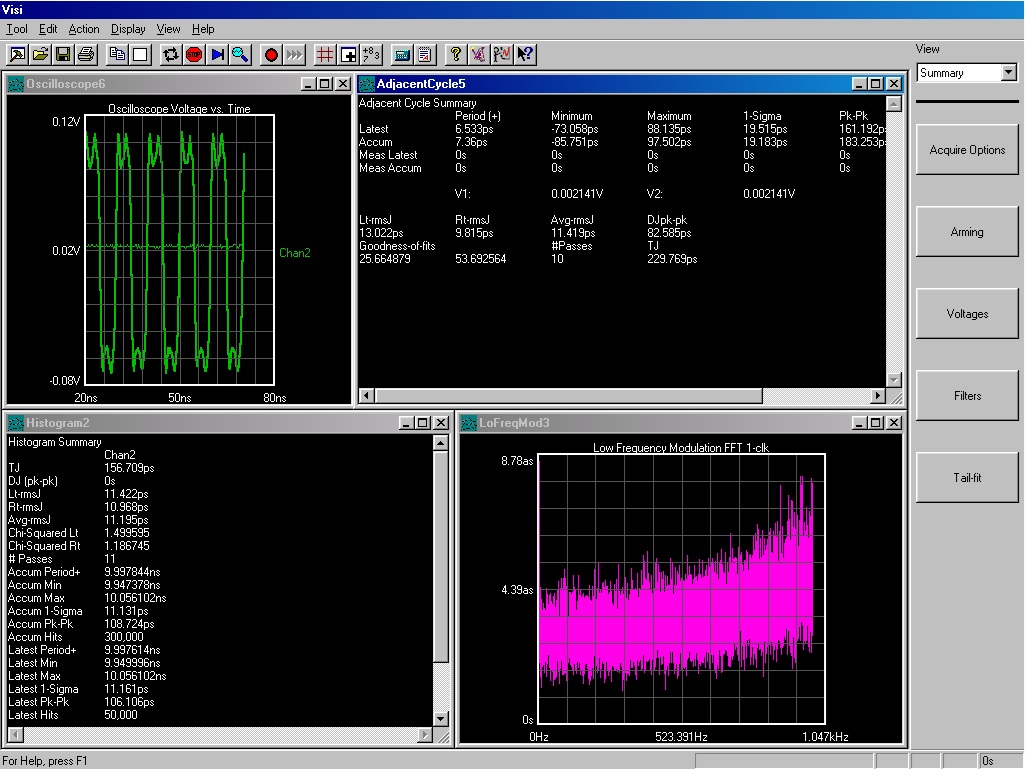Click Histogram TJ value 156.709ps
1025x769 pixels.
129,468
